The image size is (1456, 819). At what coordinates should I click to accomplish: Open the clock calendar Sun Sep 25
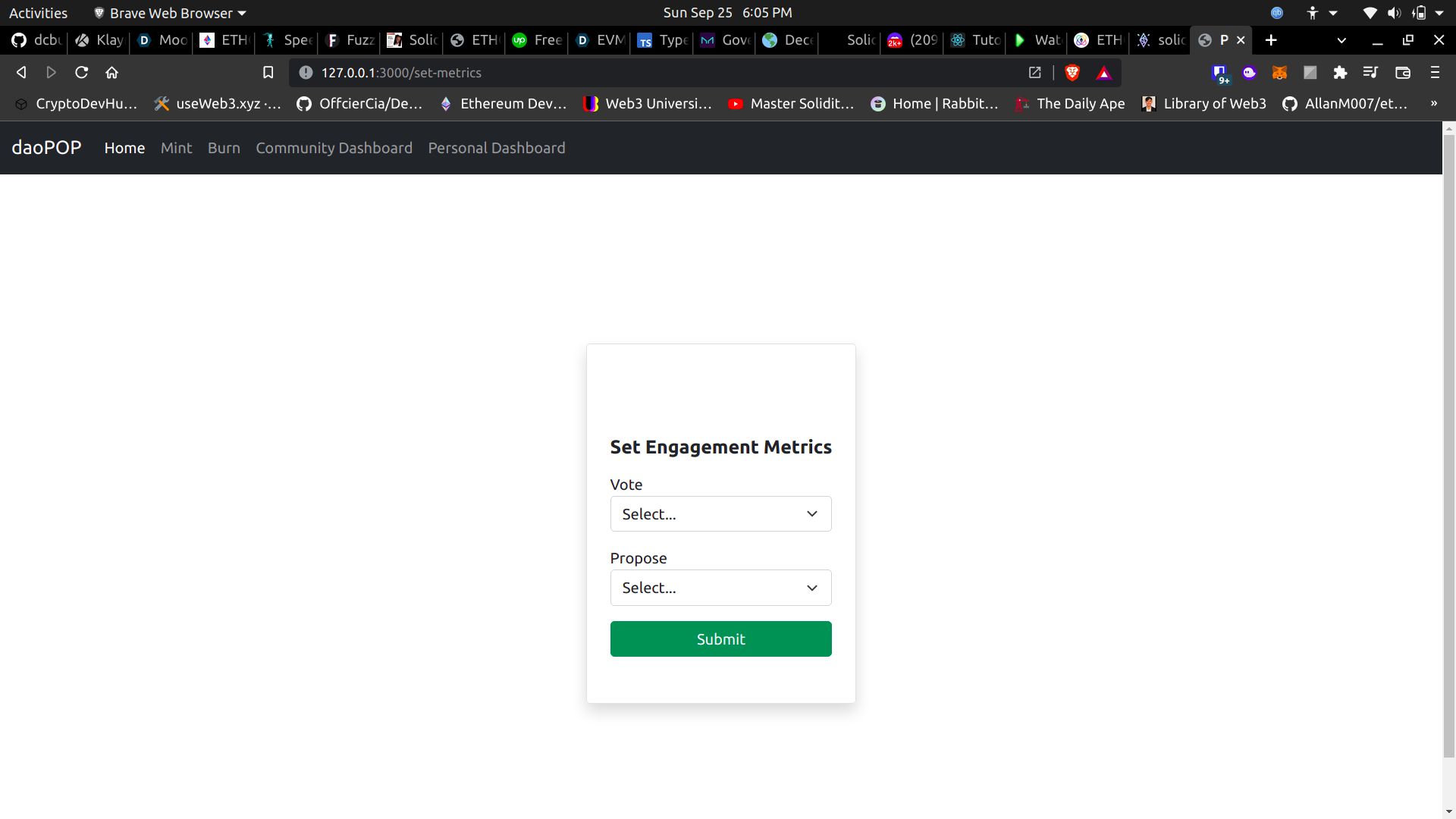(727, 13)
